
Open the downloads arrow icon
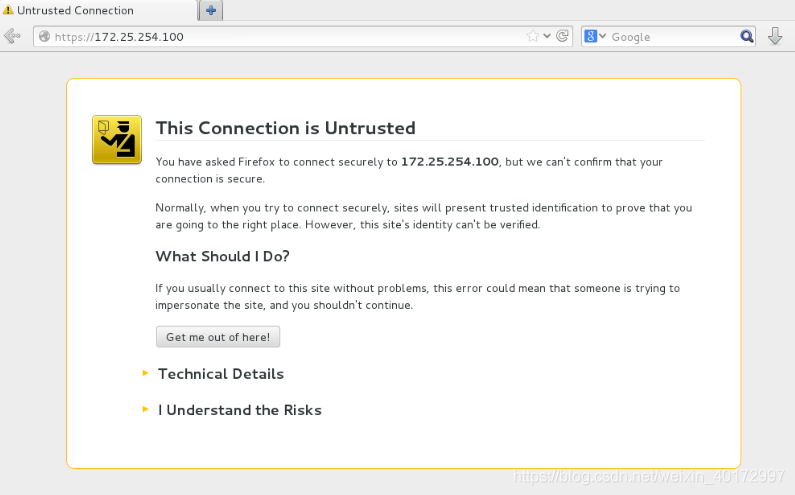click(x=775, y=36)
